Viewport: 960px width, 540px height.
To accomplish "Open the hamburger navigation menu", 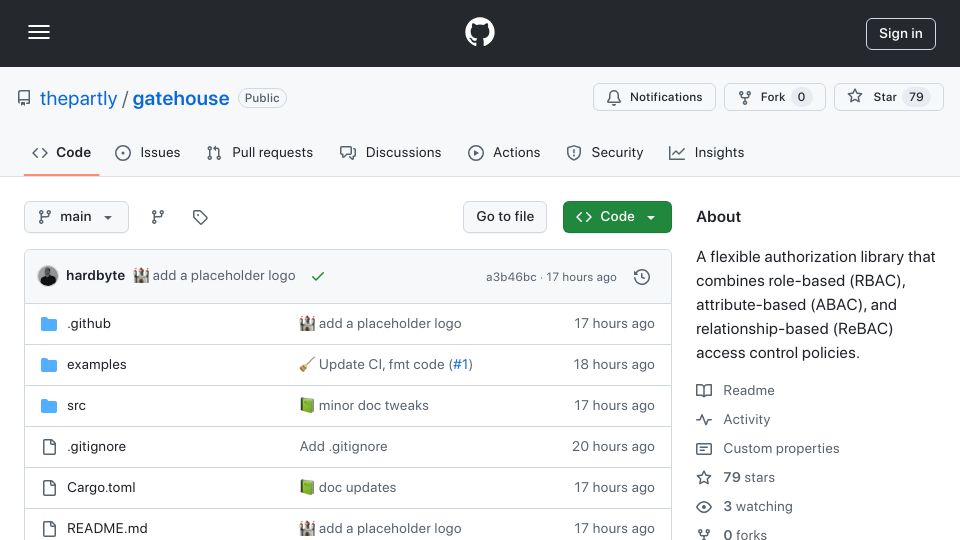I will point(39,32).
